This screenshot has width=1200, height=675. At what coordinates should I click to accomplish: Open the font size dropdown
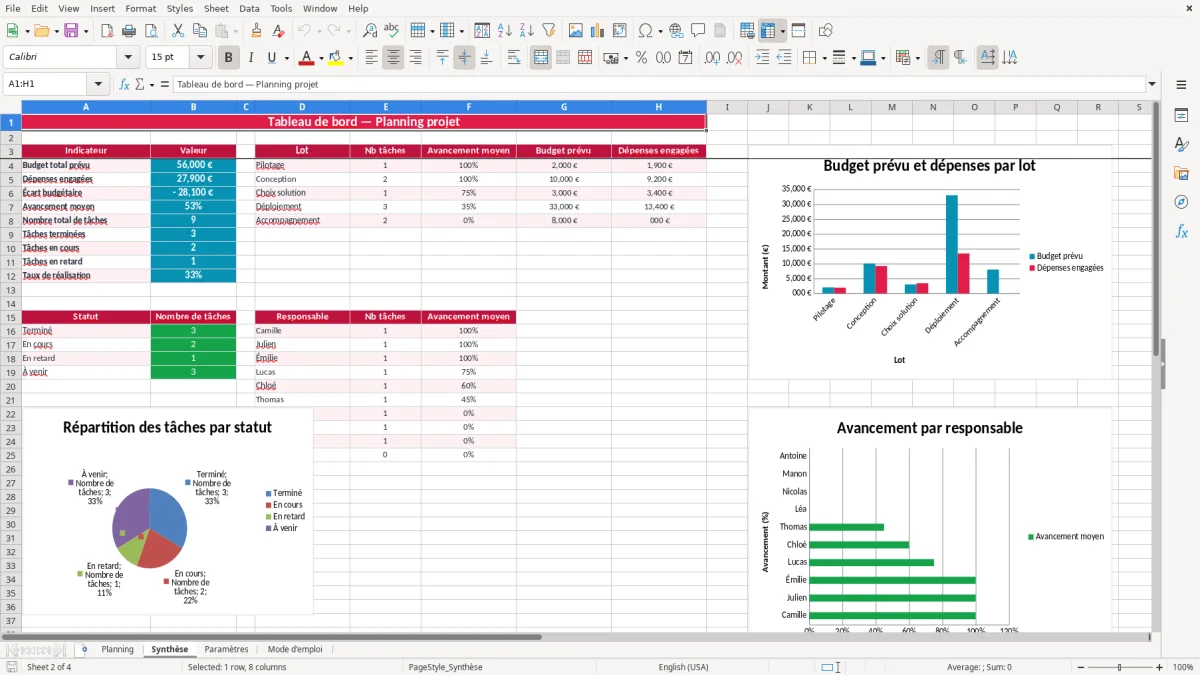tap(200, 58)
